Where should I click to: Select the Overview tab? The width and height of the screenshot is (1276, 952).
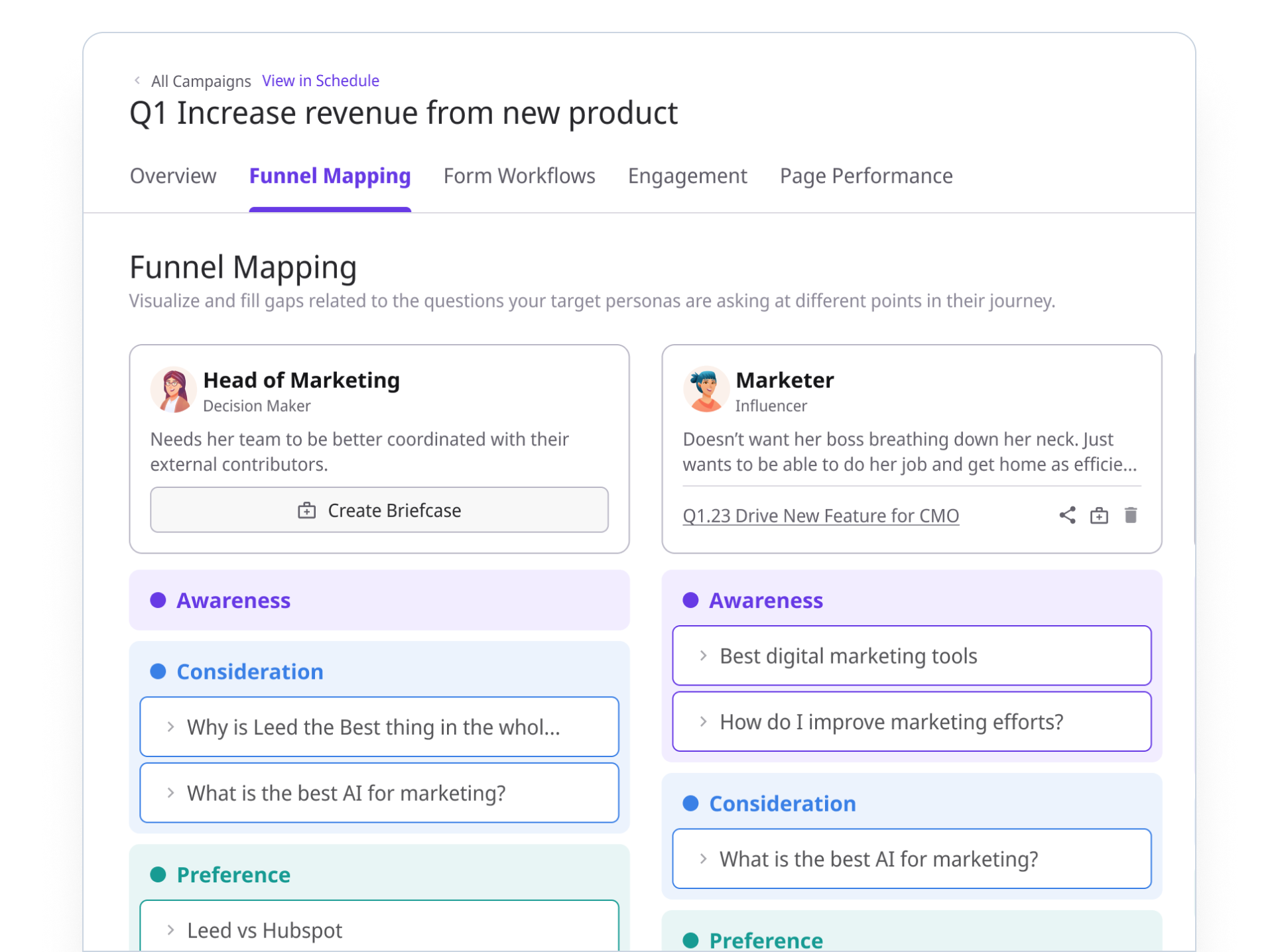172,176
